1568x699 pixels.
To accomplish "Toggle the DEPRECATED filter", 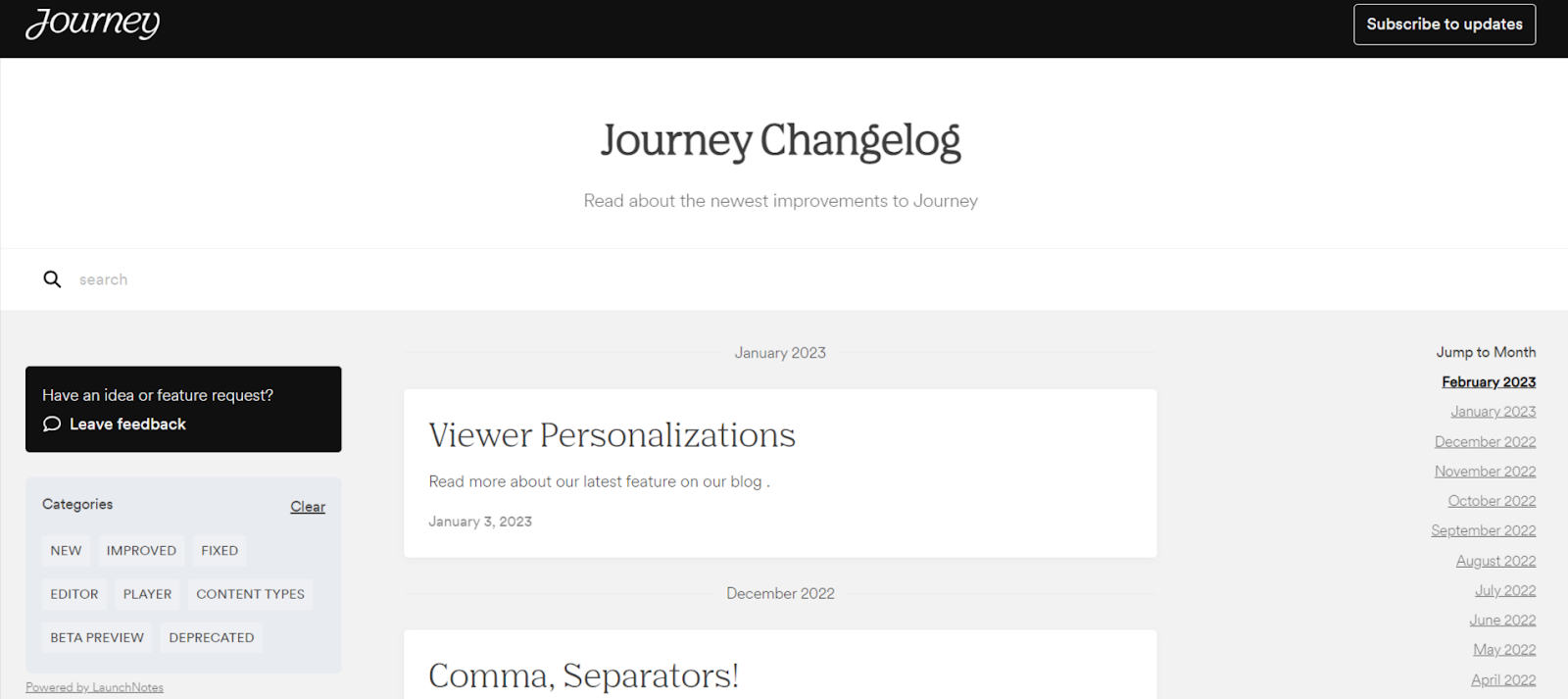I will (x=211, y=637).
